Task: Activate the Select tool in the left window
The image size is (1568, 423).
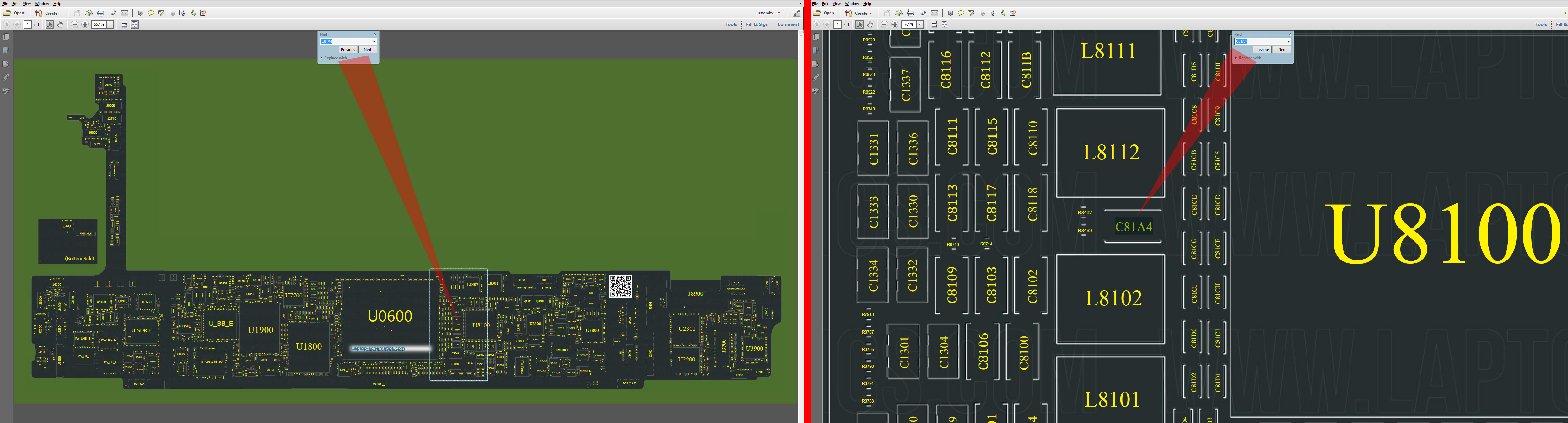Action: [50, 24]
